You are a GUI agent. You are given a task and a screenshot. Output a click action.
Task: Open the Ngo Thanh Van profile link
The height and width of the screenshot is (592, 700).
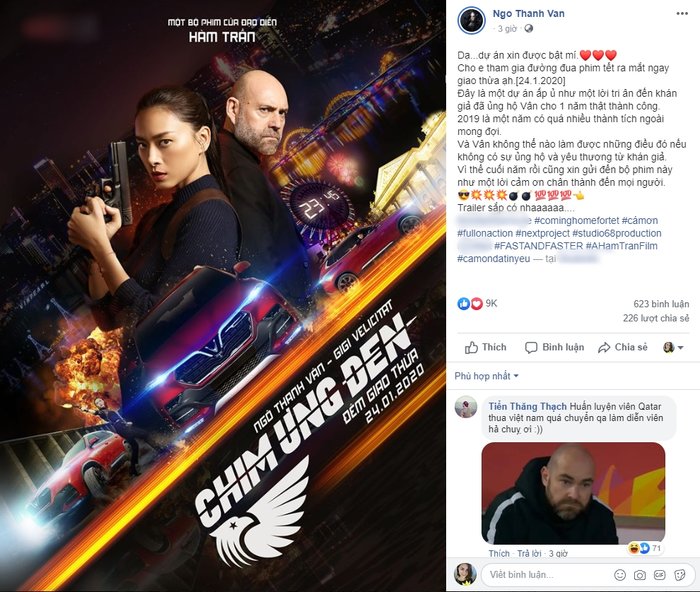tap(528, 13)
